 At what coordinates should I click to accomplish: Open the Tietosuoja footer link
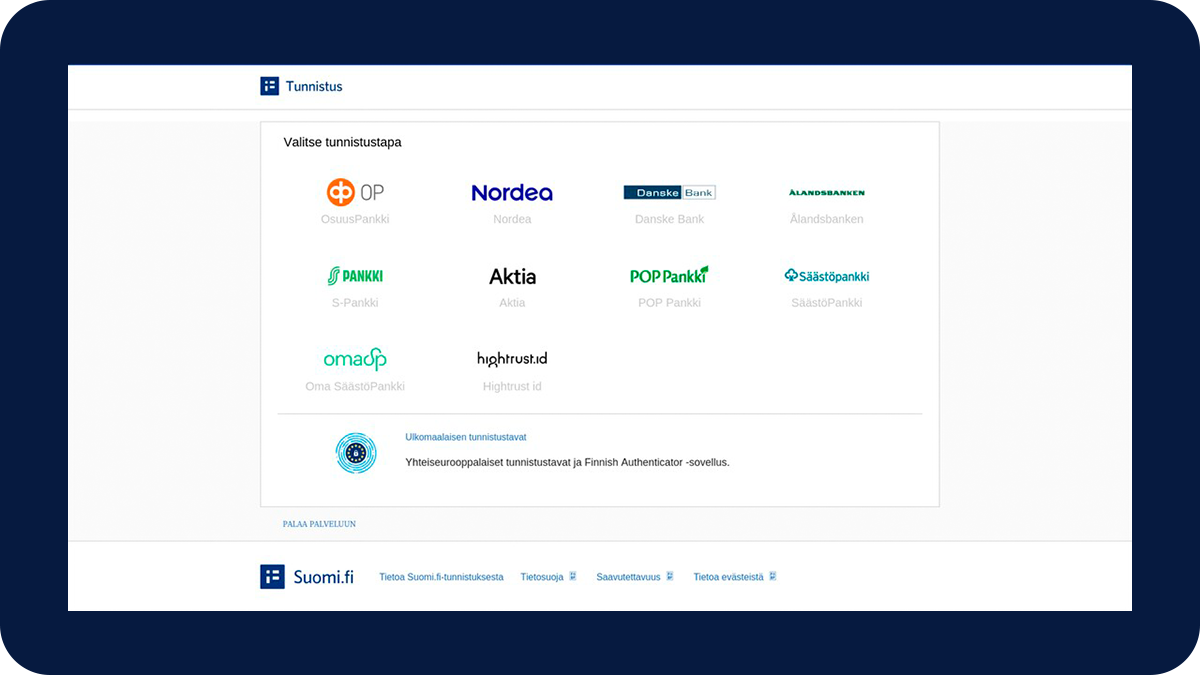click(x=542, y=577)
